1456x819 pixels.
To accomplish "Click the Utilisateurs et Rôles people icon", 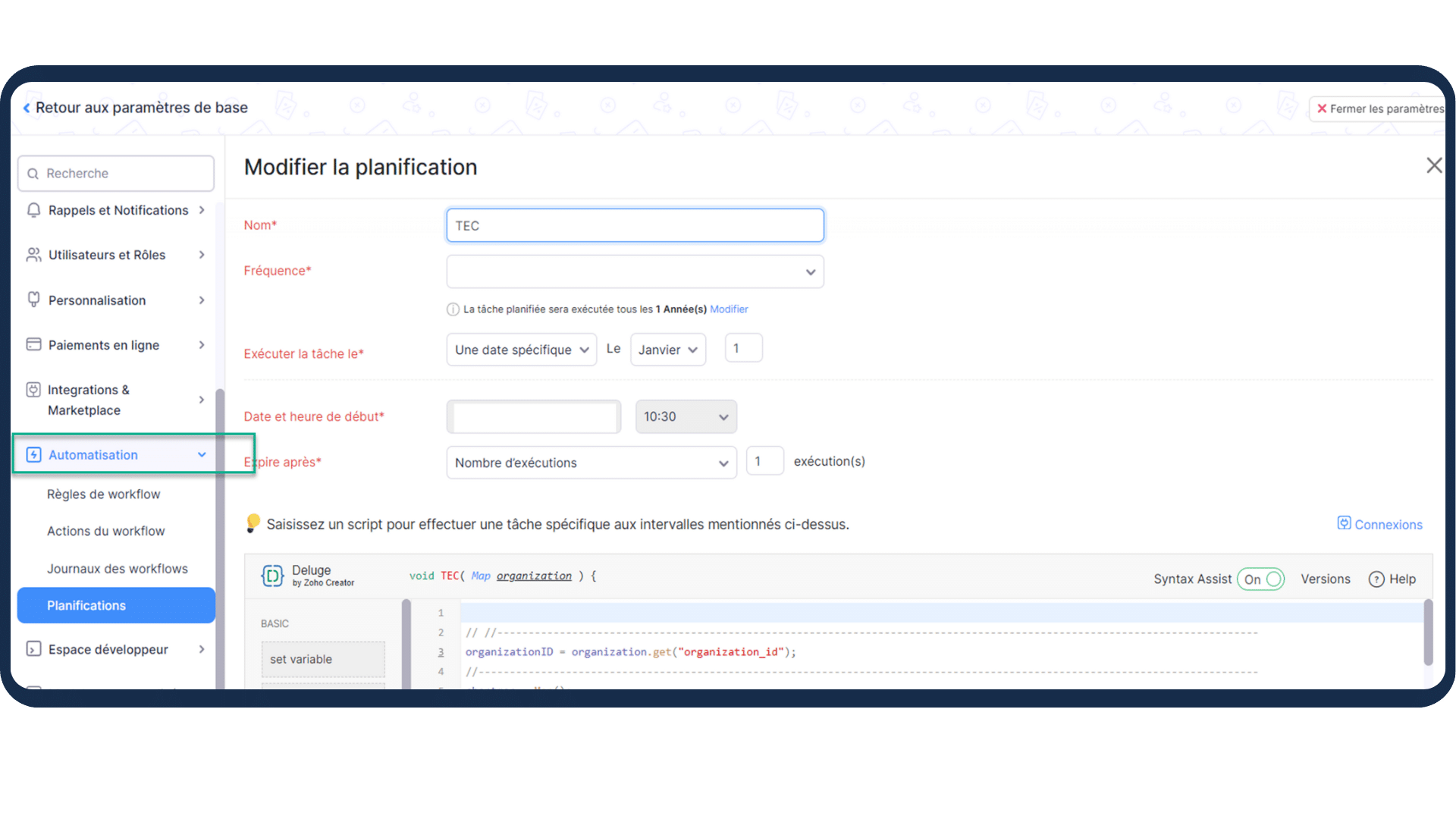I will tap(33, 255).
